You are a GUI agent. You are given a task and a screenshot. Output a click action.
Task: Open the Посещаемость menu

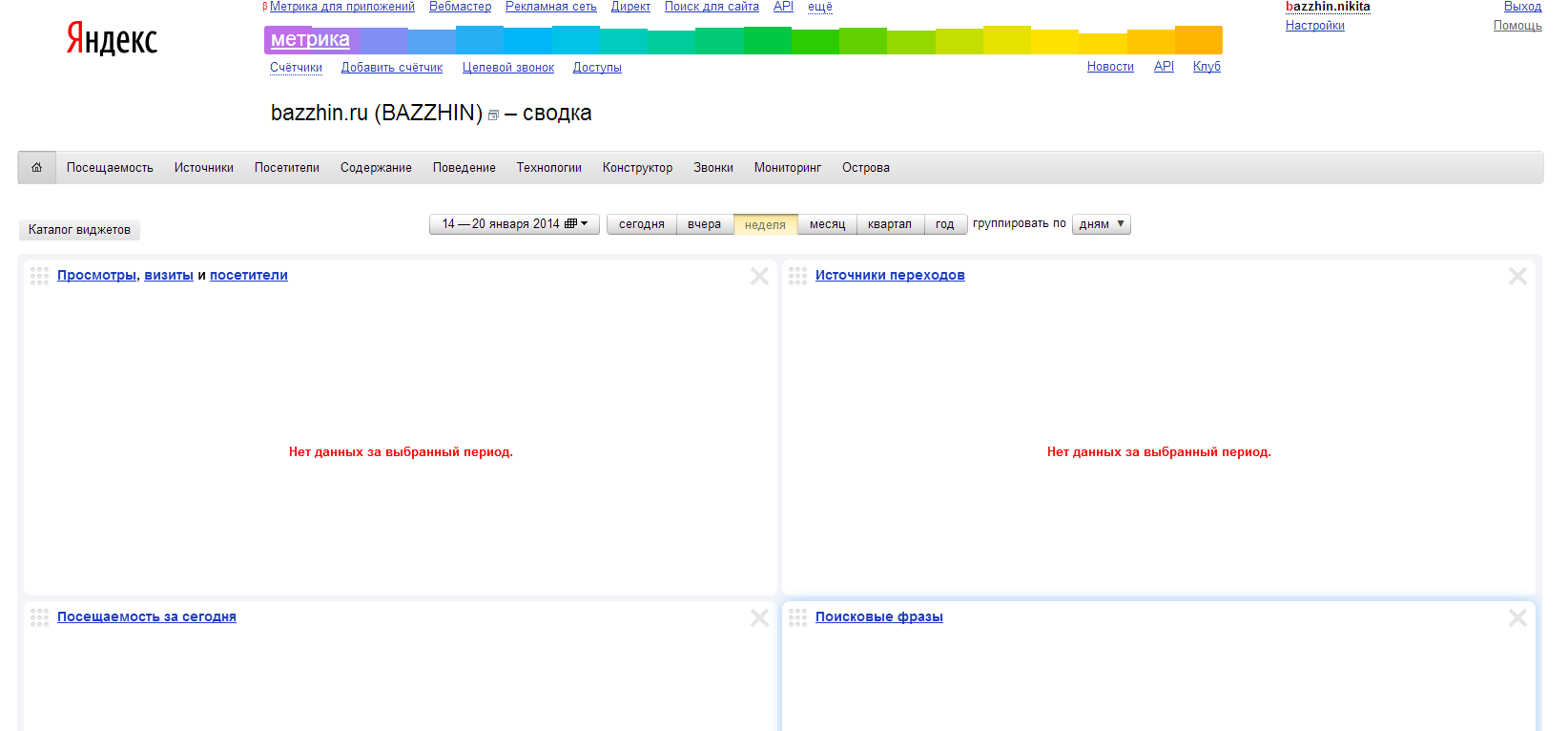110,168
